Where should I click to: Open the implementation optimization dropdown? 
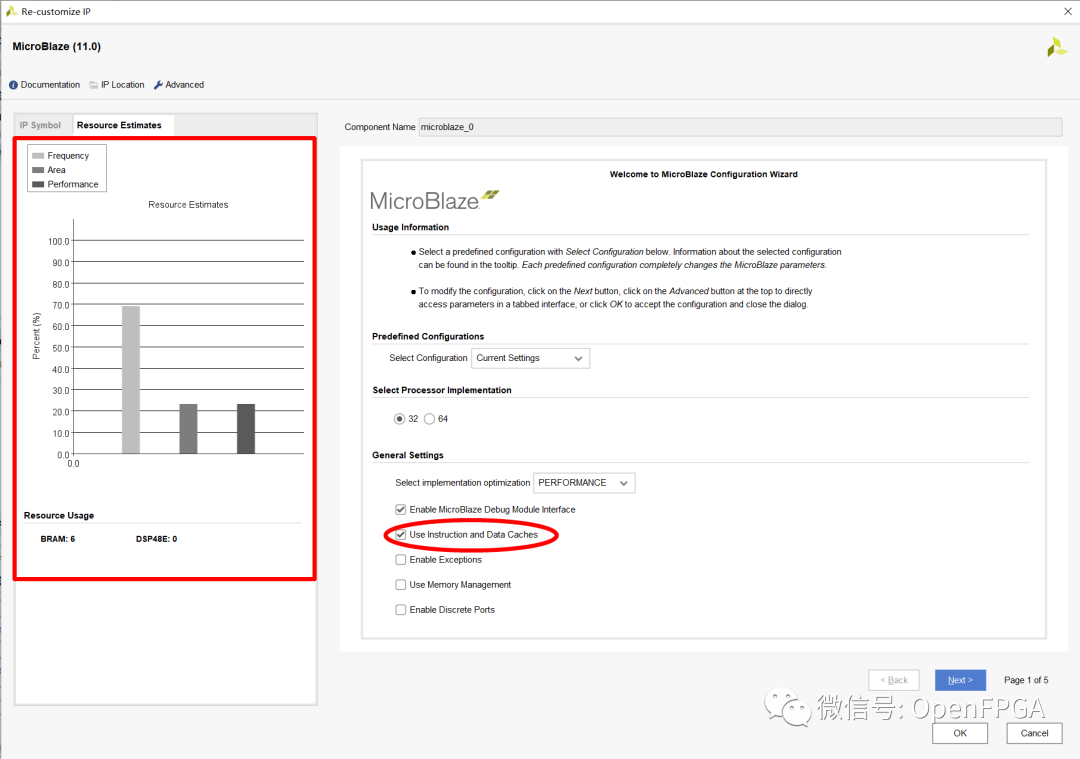point(584,483)
